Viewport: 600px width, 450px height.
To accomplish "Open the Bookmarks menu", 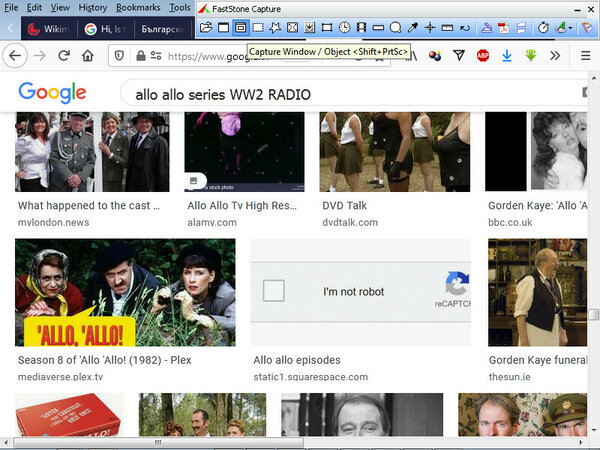I will [x=138, y=8].
